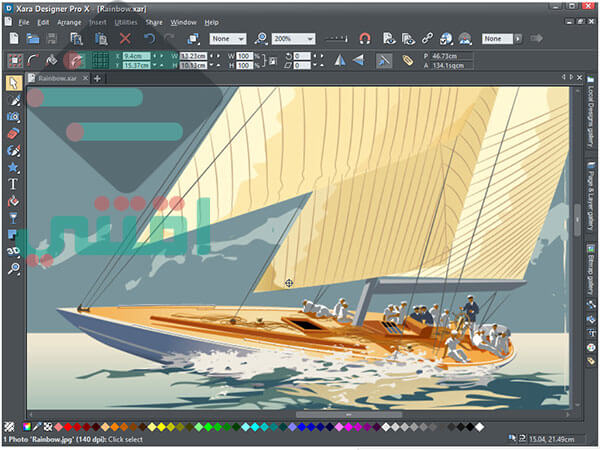Add a new document tab with plus
Screen dimensions: 600x450
tap(97, 78)
